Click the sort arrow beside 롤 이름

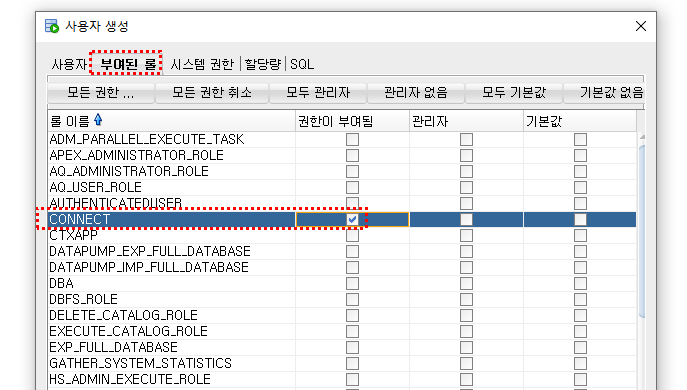(x=98, y=120)
